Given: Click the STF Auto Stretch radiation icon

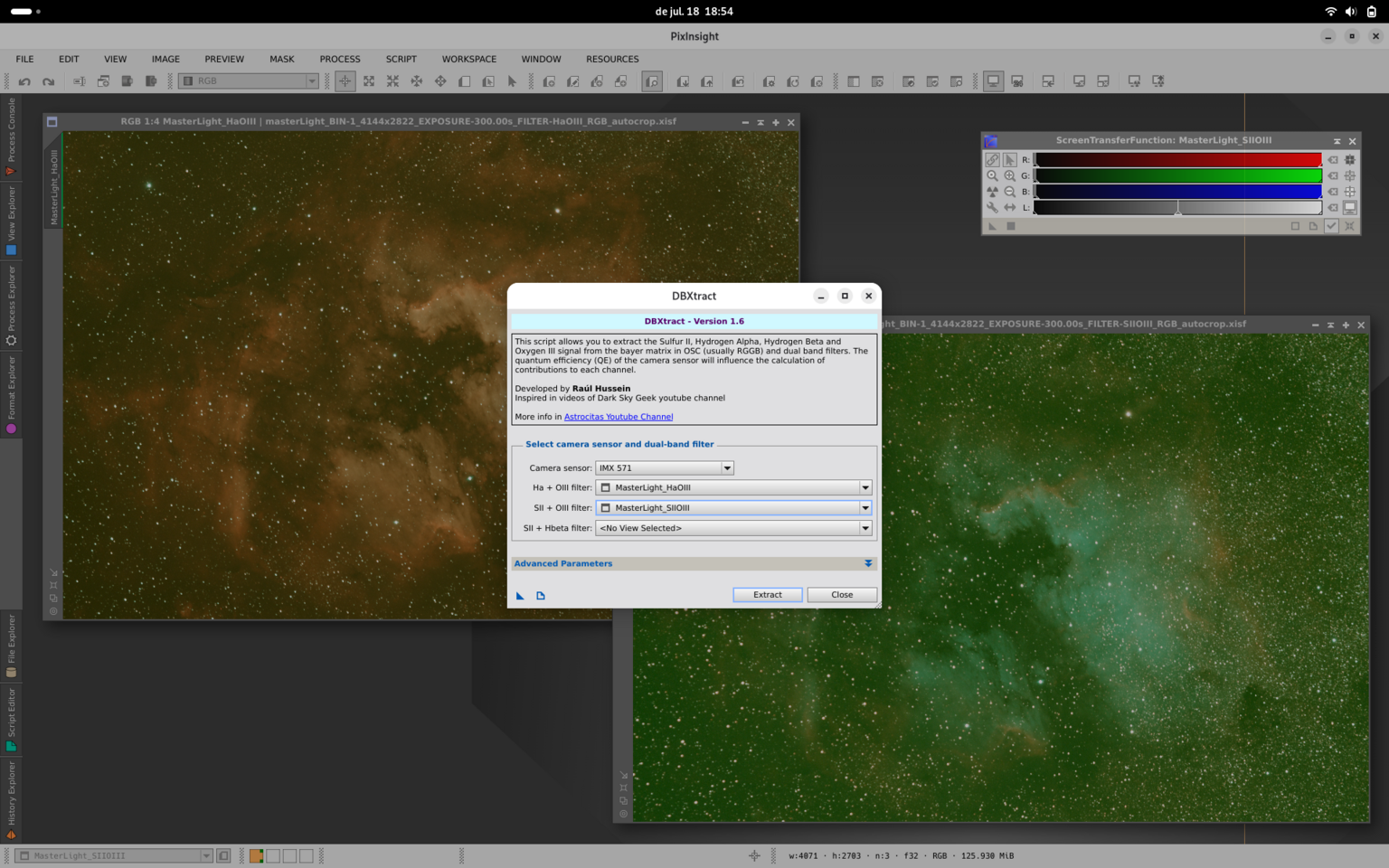Looking at the screenshot, I should coord(992,192).
